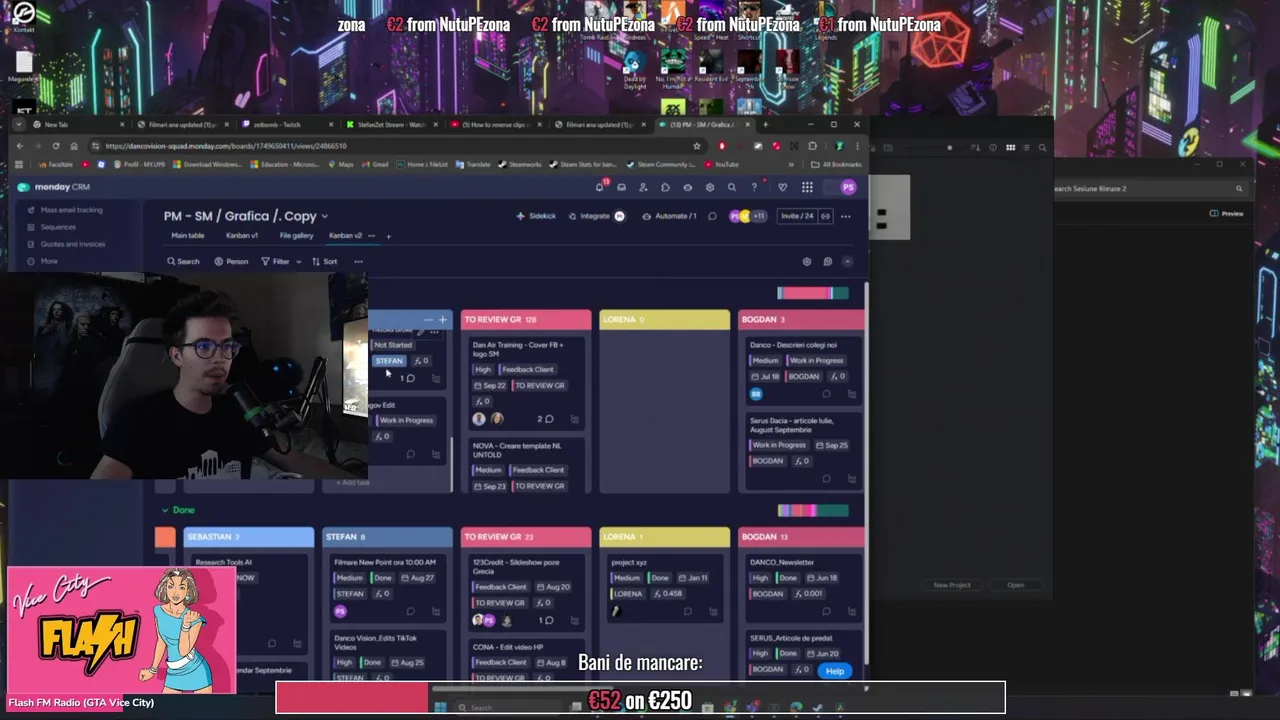Click the Integrate button

(x=596, y=216)
